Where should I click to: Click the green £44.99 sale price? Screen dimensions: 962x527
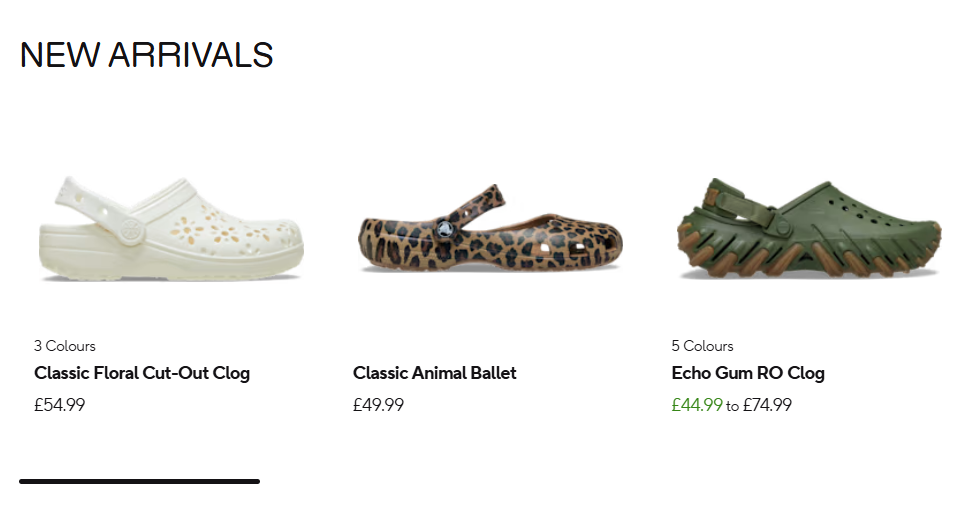tap(697, 405)
